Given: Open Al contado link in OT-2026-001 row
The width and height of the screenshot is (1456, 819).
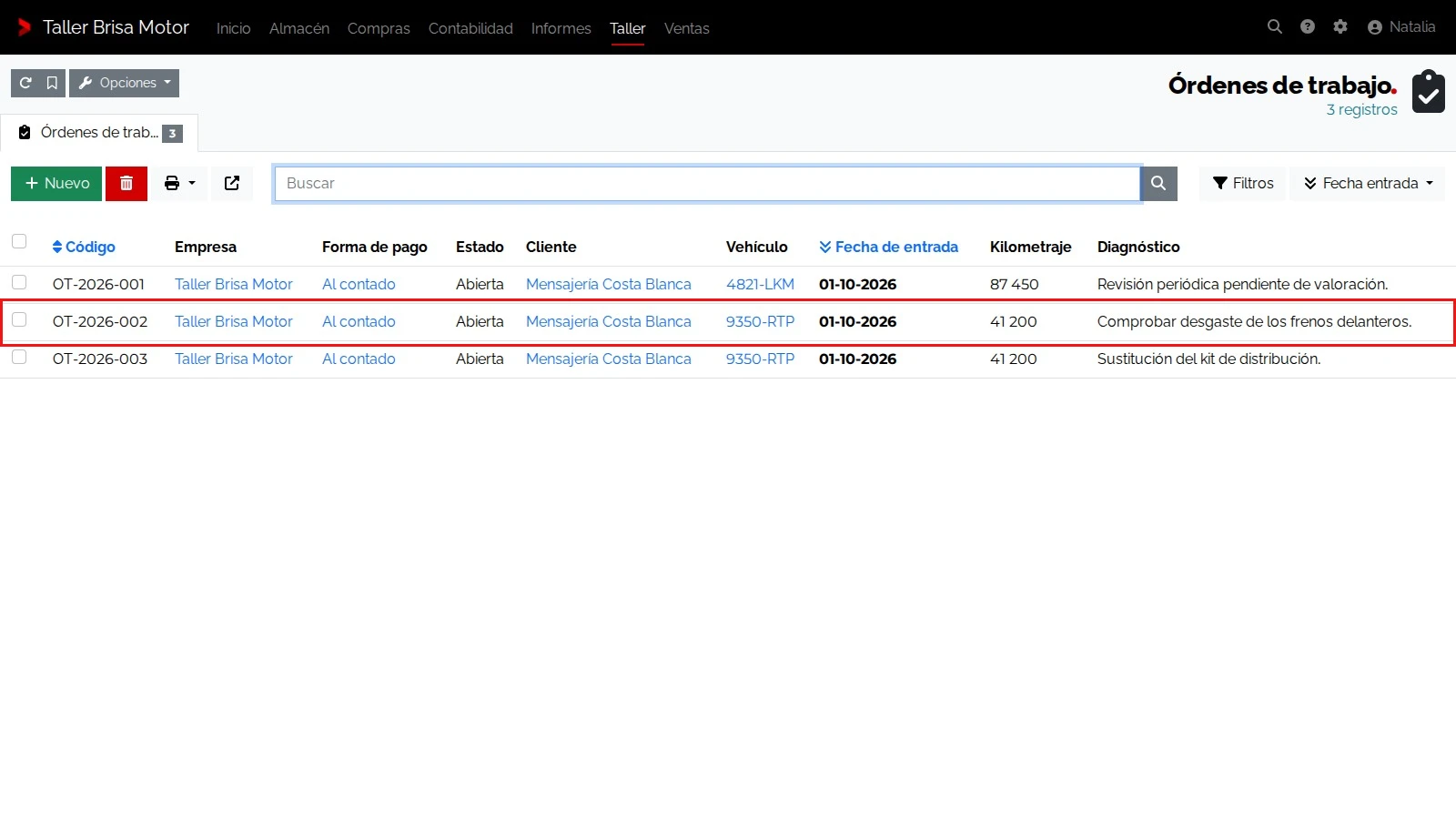Looking at the screenshot, I should pyautogui.click(x=359, y=284).
